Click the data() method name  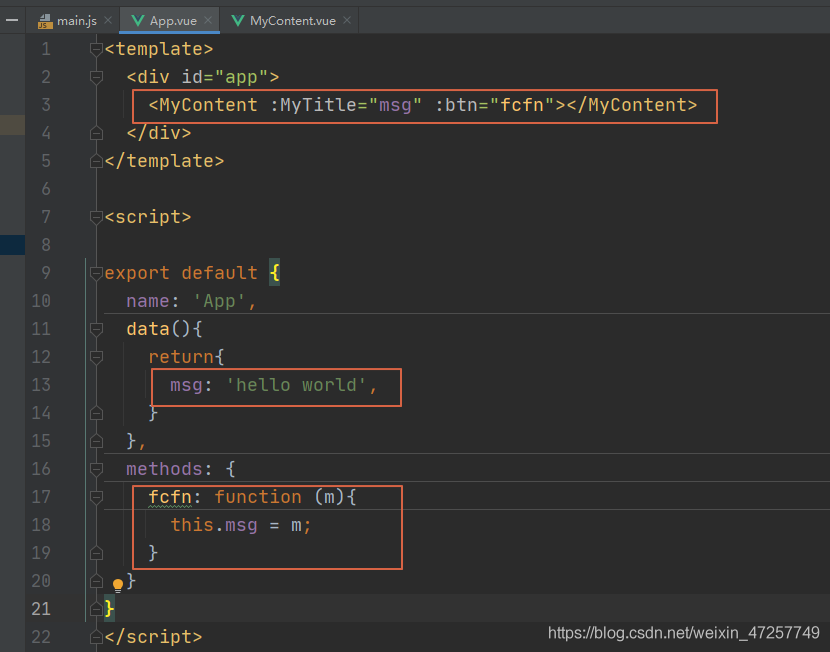[148, 329]
